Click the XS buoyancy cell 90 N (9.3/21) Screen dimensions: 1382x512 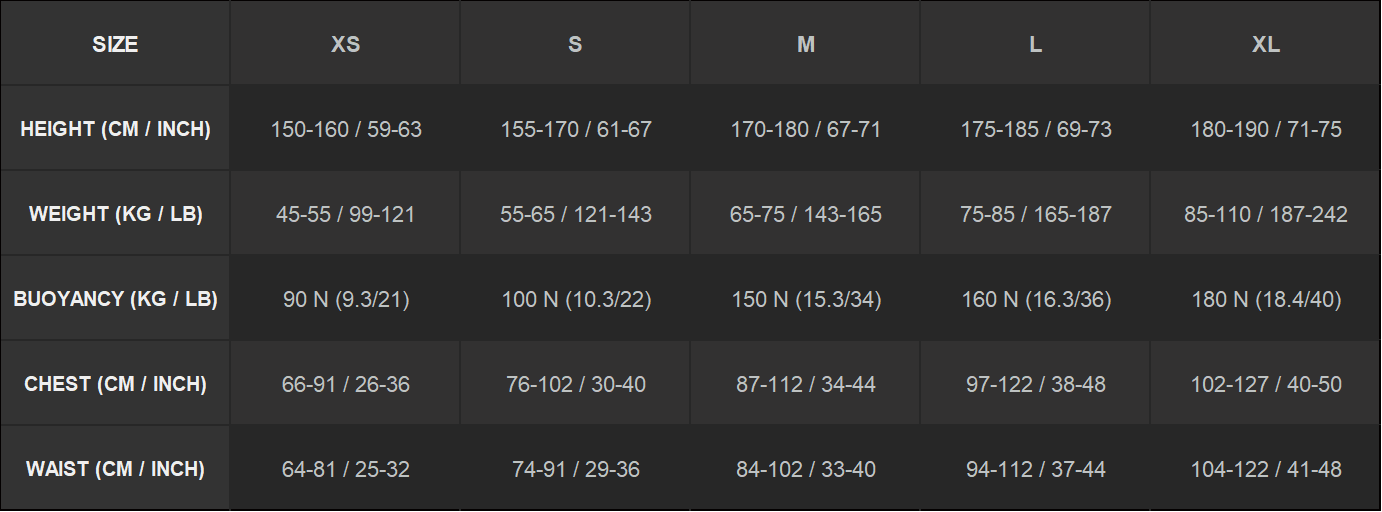point(345,299)
